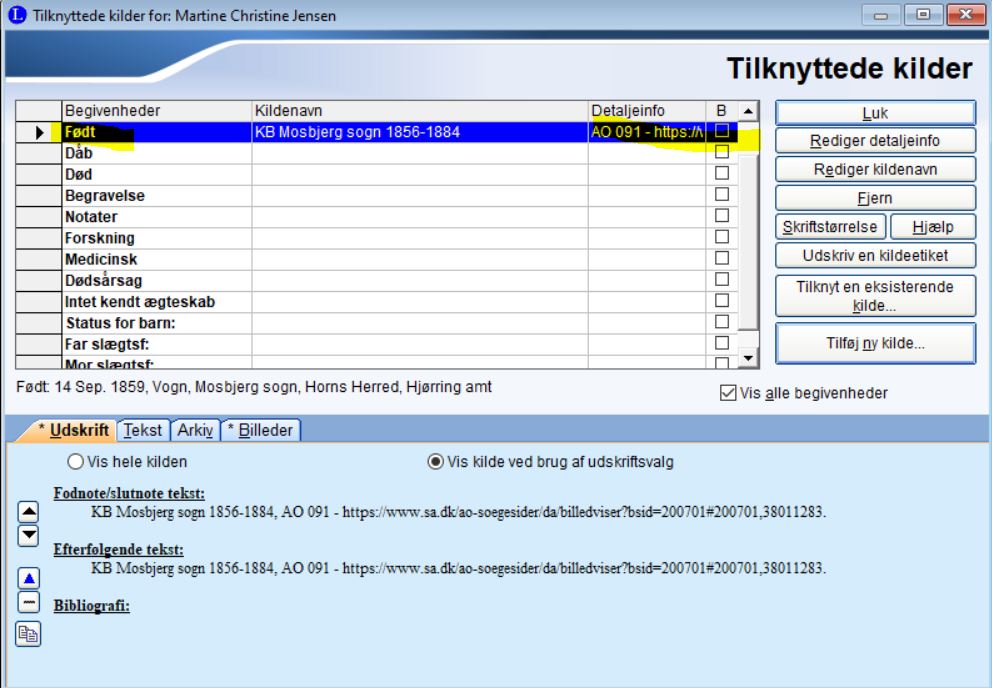Toggle the B checkbox in the Født row

pyautogui.click(x=722, y=131)
